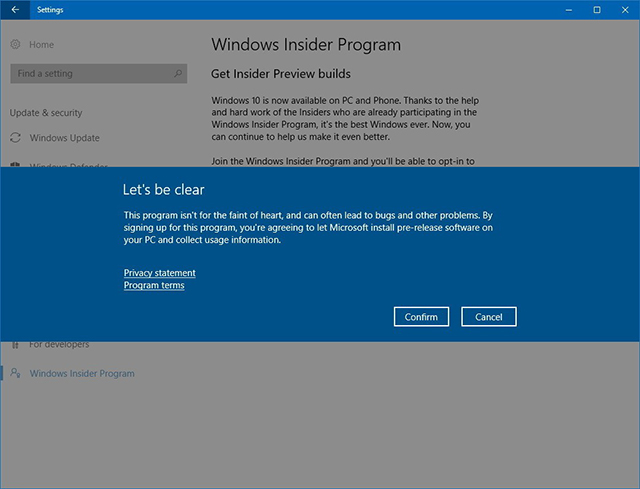
Task: Open the Program terms link
Action: [x=154, y=286]
